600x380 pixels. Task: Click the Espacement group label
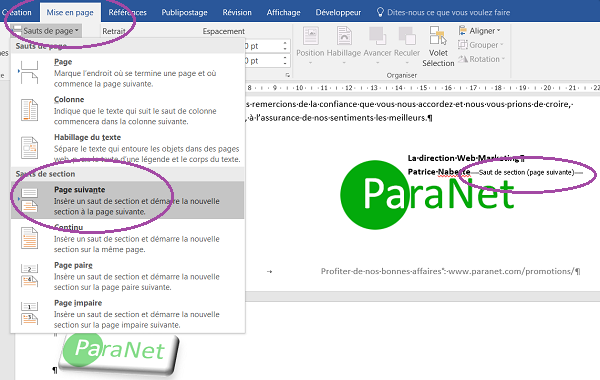pos(223,31)
